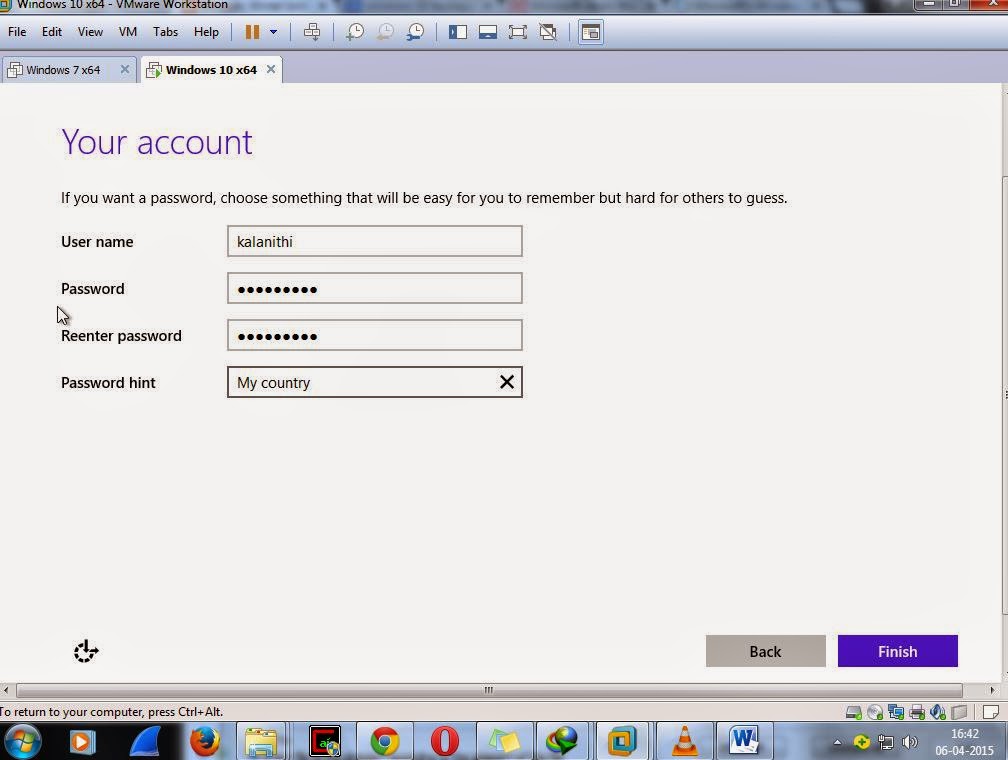Revert the VM to its snapshot

click(x=385, y=31)
